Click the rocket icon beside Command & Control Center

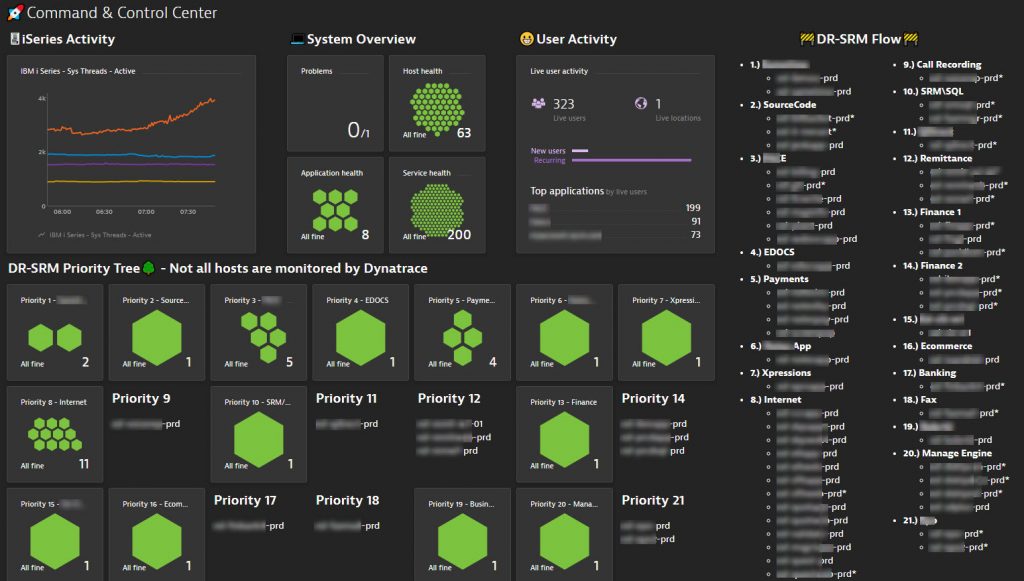[14, 13]
